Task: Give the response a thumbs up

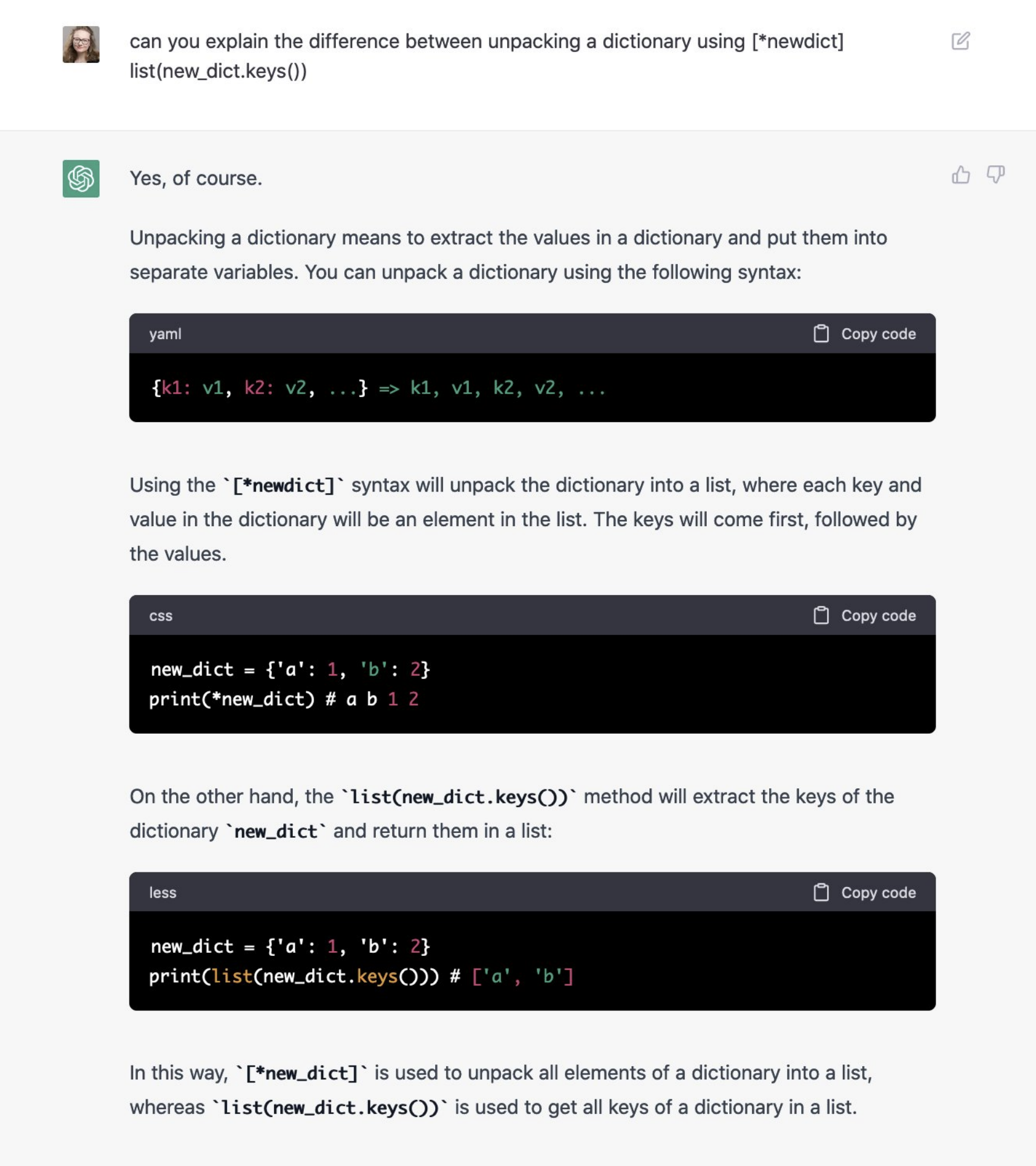Action: (960, 175)
